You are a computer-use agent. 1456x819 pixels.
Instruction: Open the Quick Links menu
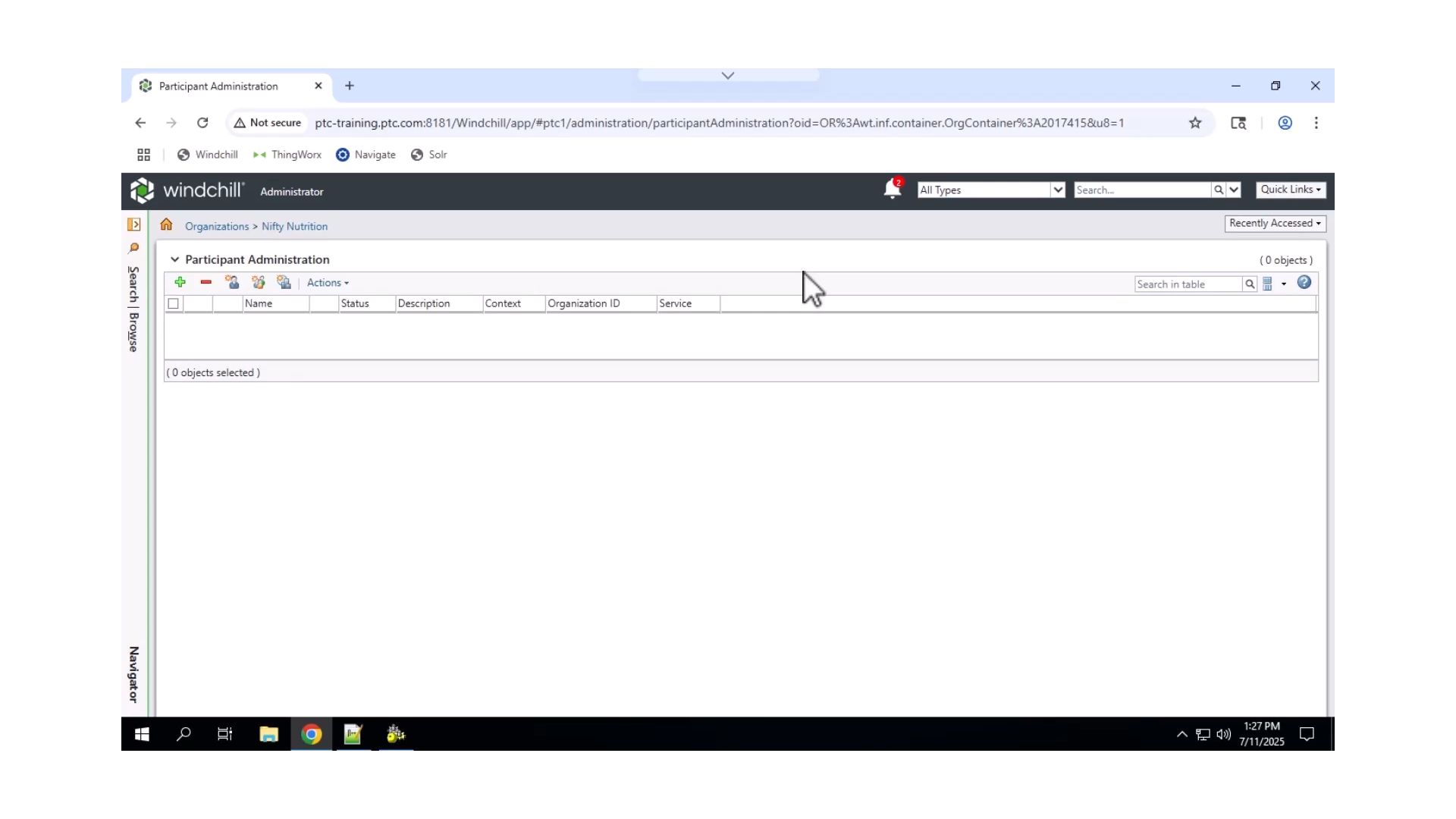click(x=1291, y=190)
